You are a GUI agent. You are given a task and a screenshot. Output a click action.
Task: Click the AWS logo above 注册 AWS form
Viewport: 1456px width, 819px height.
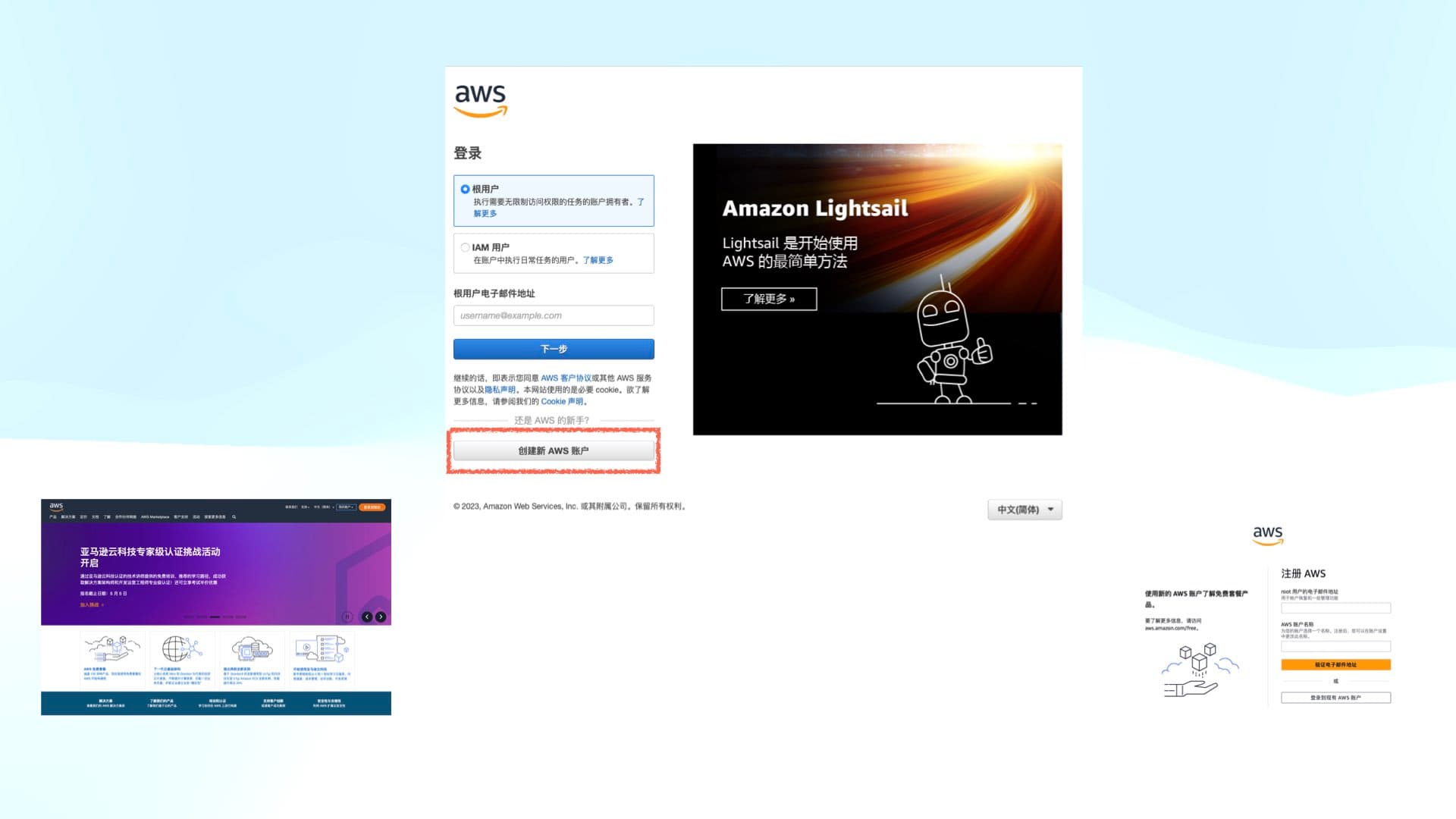1267,535
